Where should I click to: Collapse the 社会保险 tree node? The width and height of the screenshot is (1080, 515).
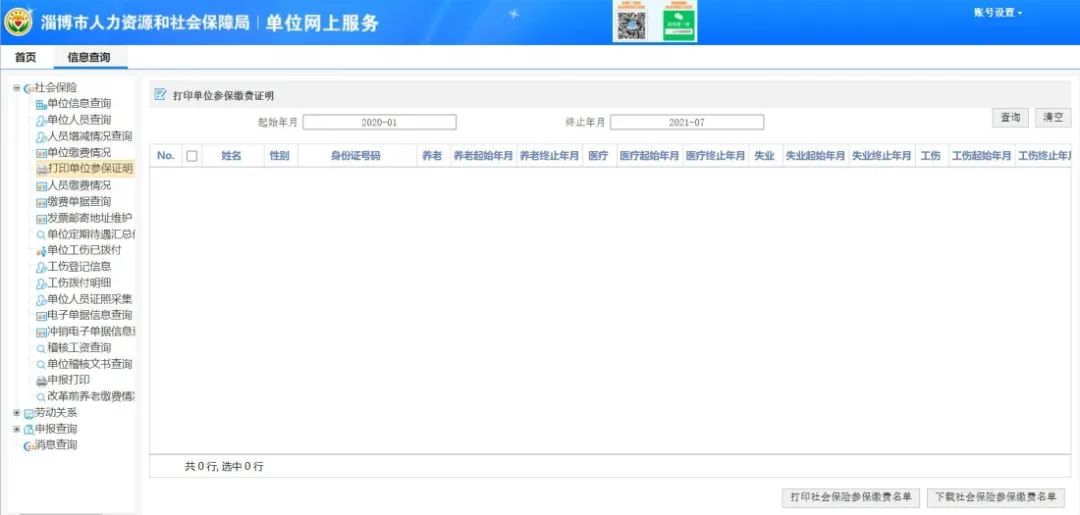17,88
